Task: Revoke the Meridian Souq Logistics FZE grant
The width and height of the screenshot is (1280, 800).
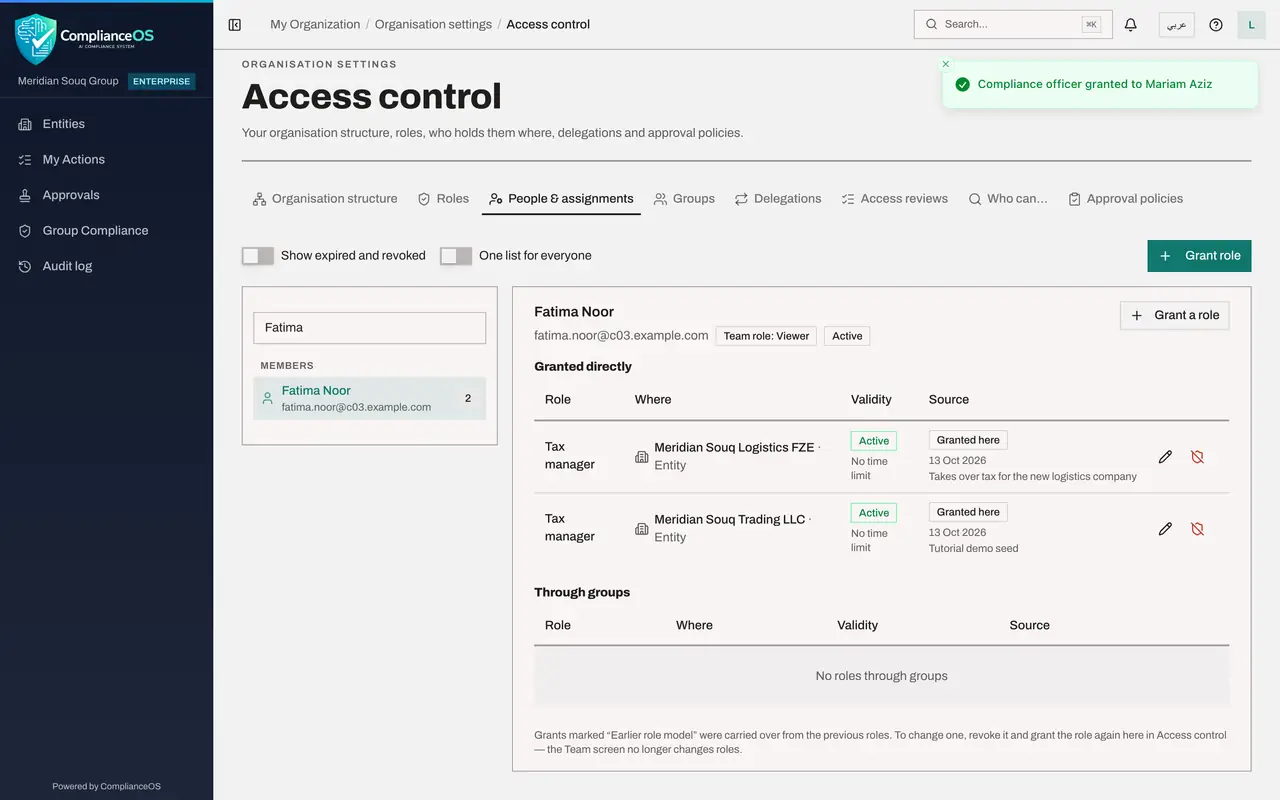Action: [1197, 457]
